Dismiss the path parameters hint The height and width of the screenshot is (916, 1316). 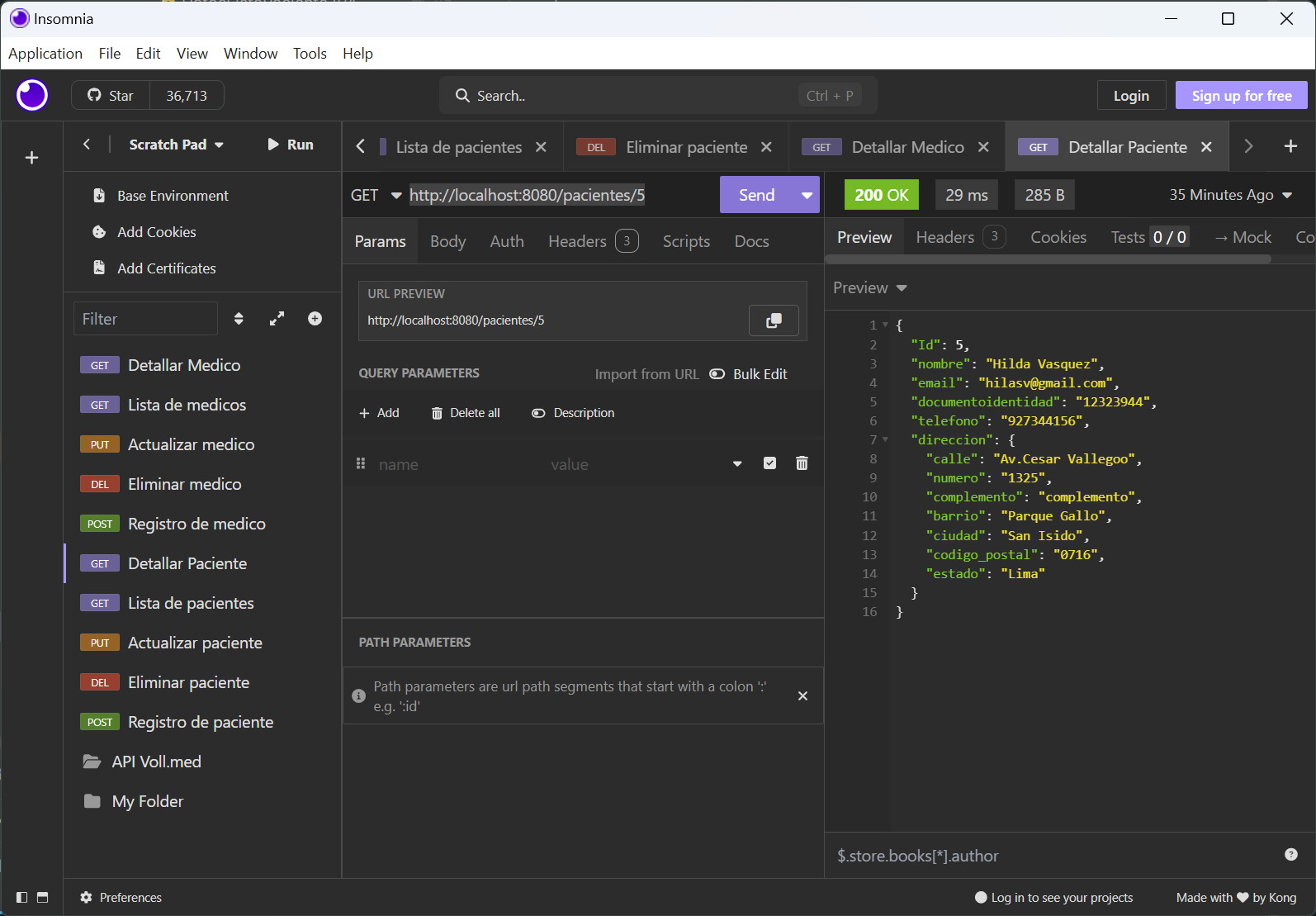(802, 696)
